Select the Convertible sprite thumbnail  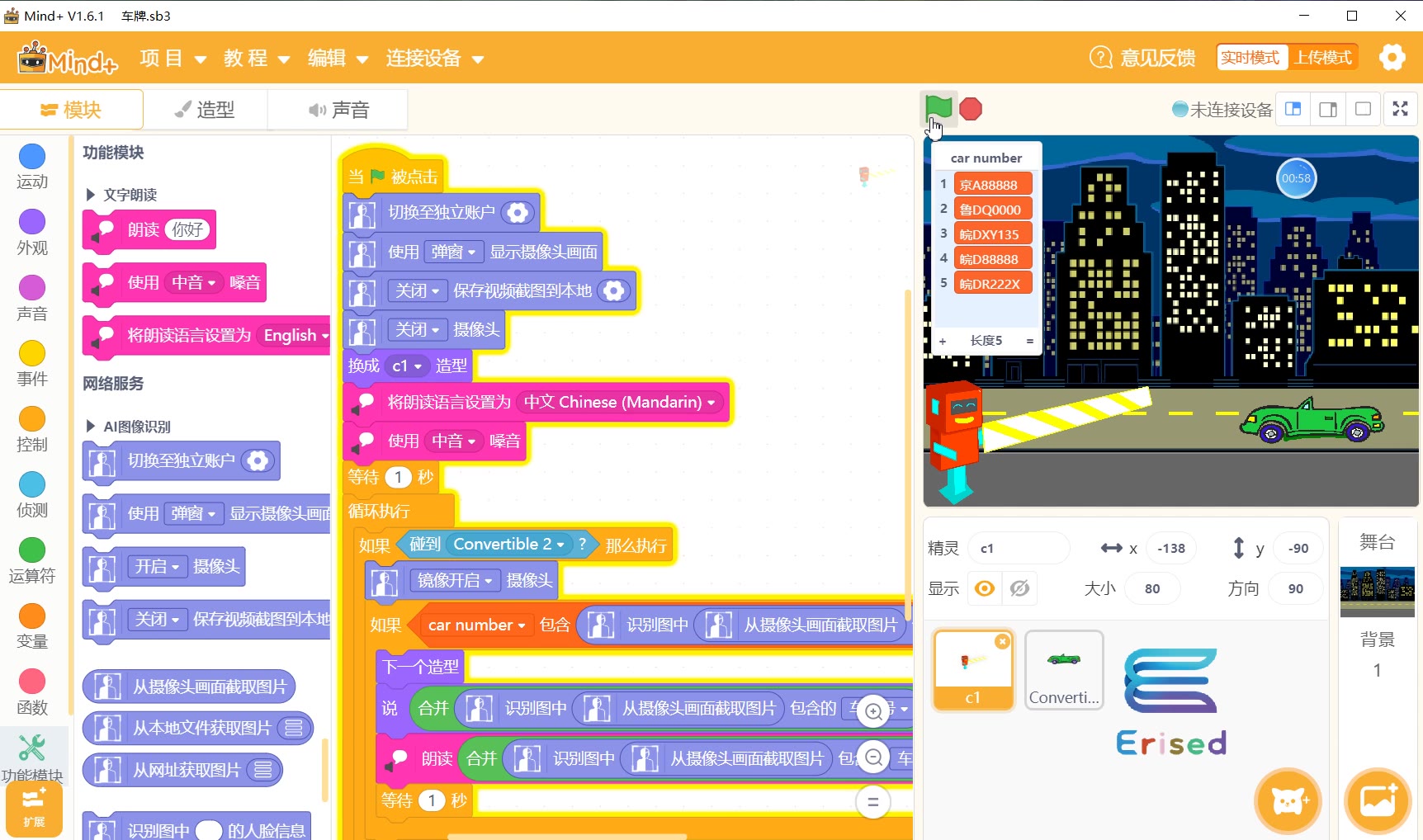[1064, 669]
